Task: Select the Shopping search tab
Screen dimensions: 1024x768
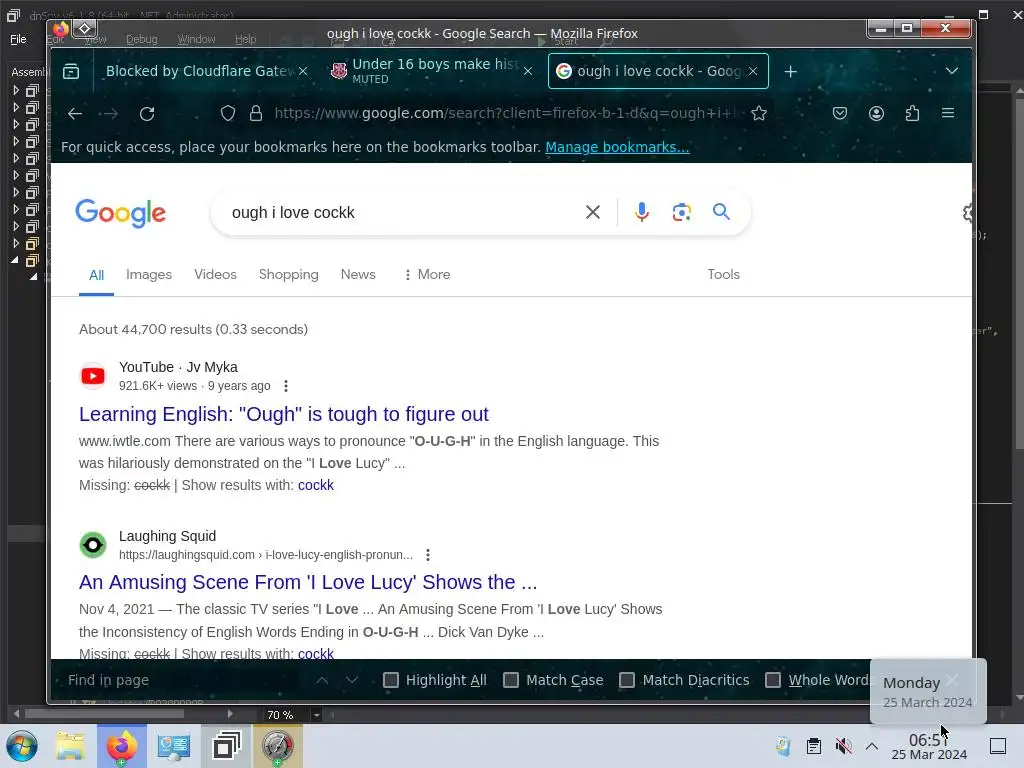Action: click(289, 274)
